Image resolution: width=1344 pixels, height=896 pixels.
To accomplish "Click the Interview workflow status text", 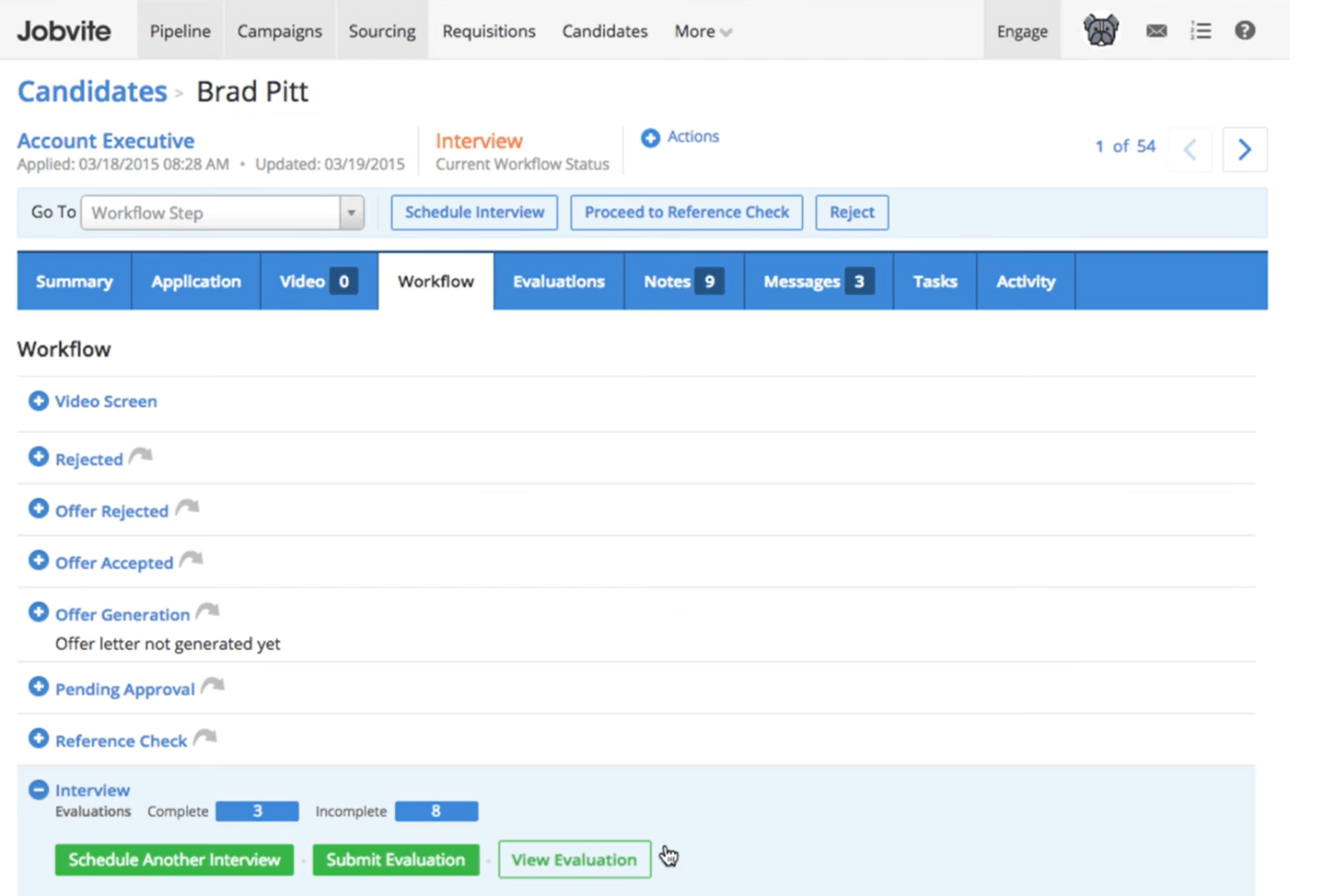I will [x=479, y=141].
